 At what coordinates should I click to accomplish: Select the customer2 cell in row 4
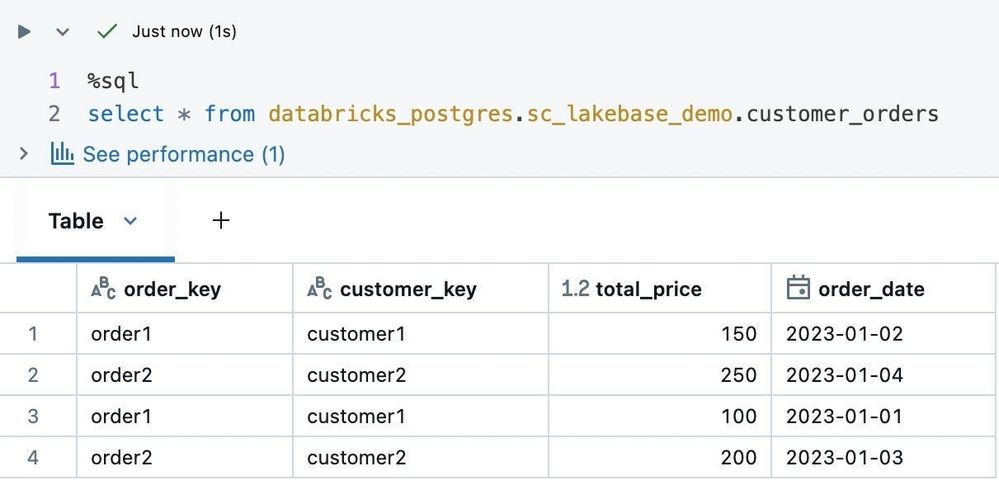[x=356, y=457]
